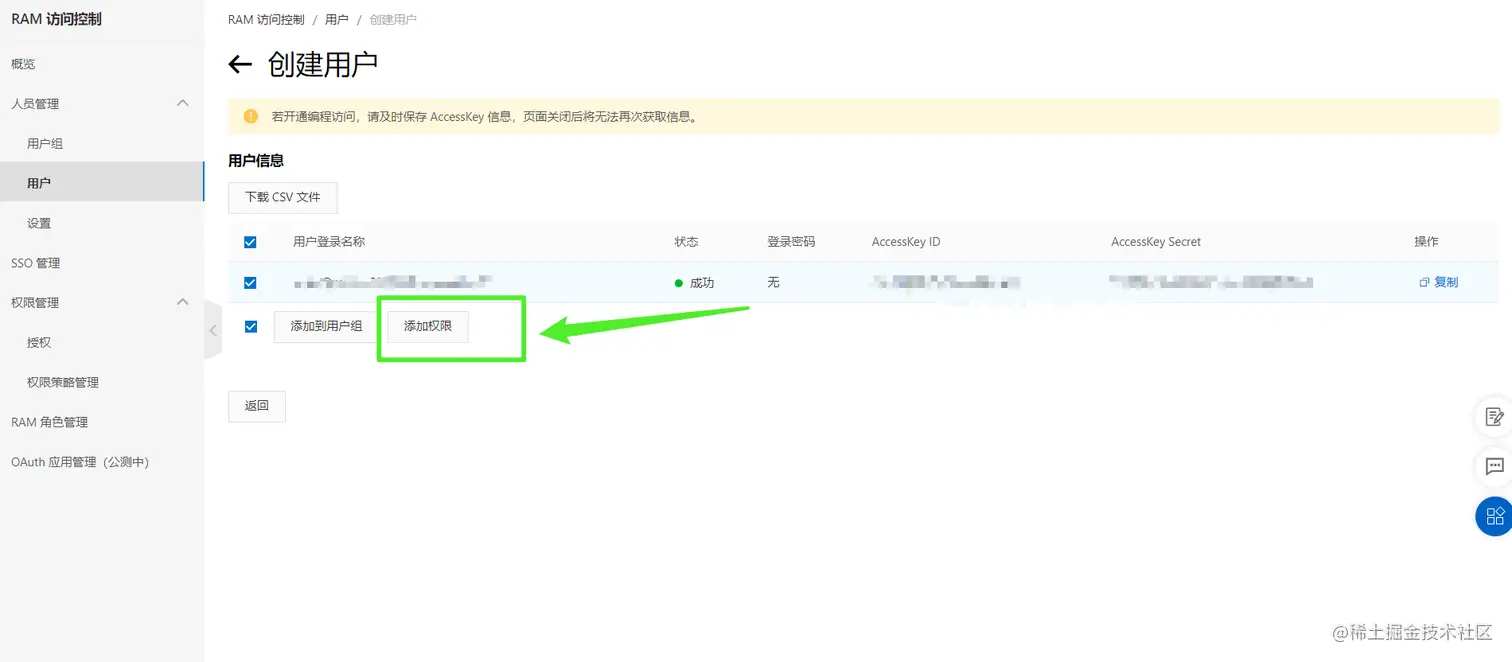The image size is (1512, 662).
Task: Click the 成功 status cell
Action: click(695, 283)
